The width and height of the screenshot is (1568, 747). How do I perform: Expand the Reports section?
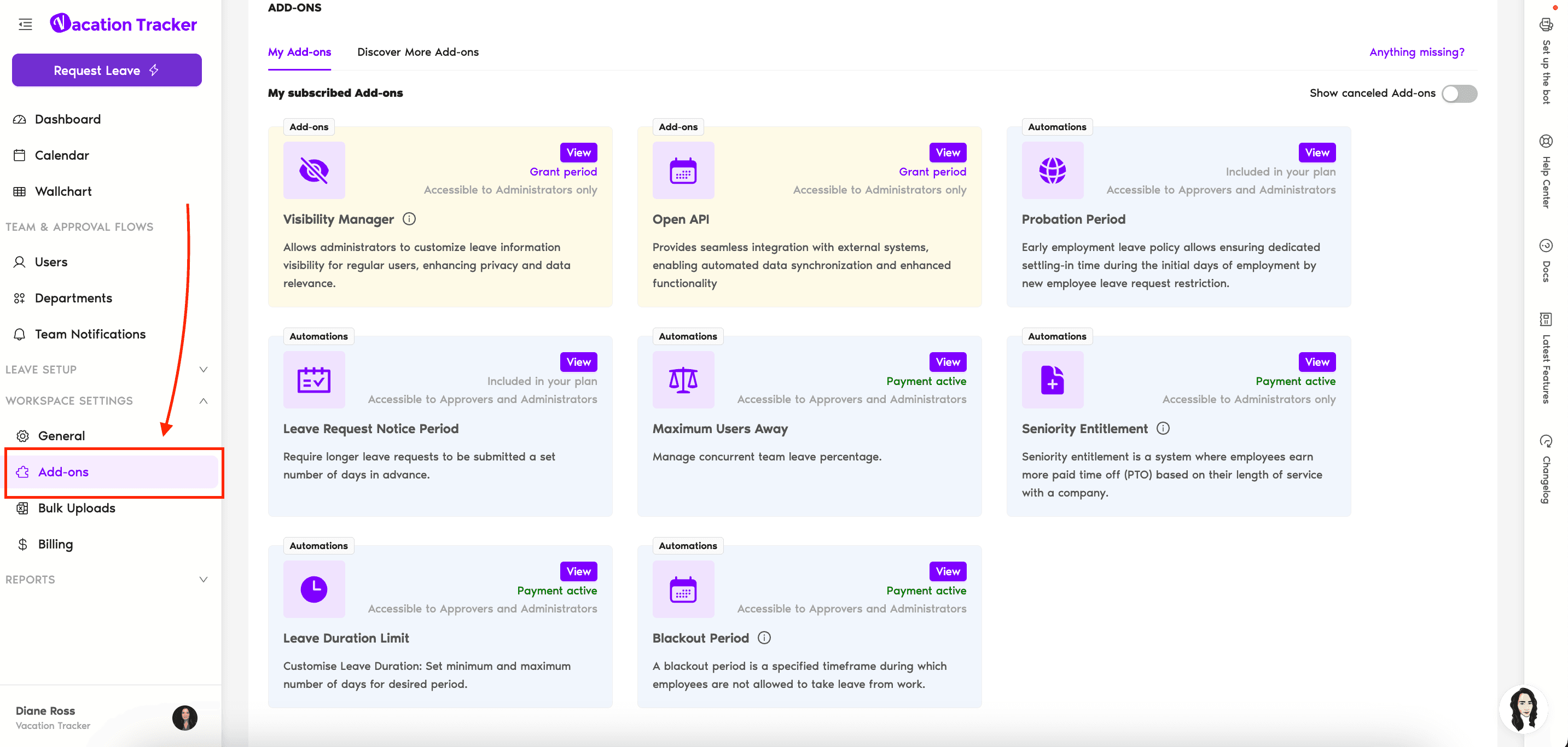(204, 579)
